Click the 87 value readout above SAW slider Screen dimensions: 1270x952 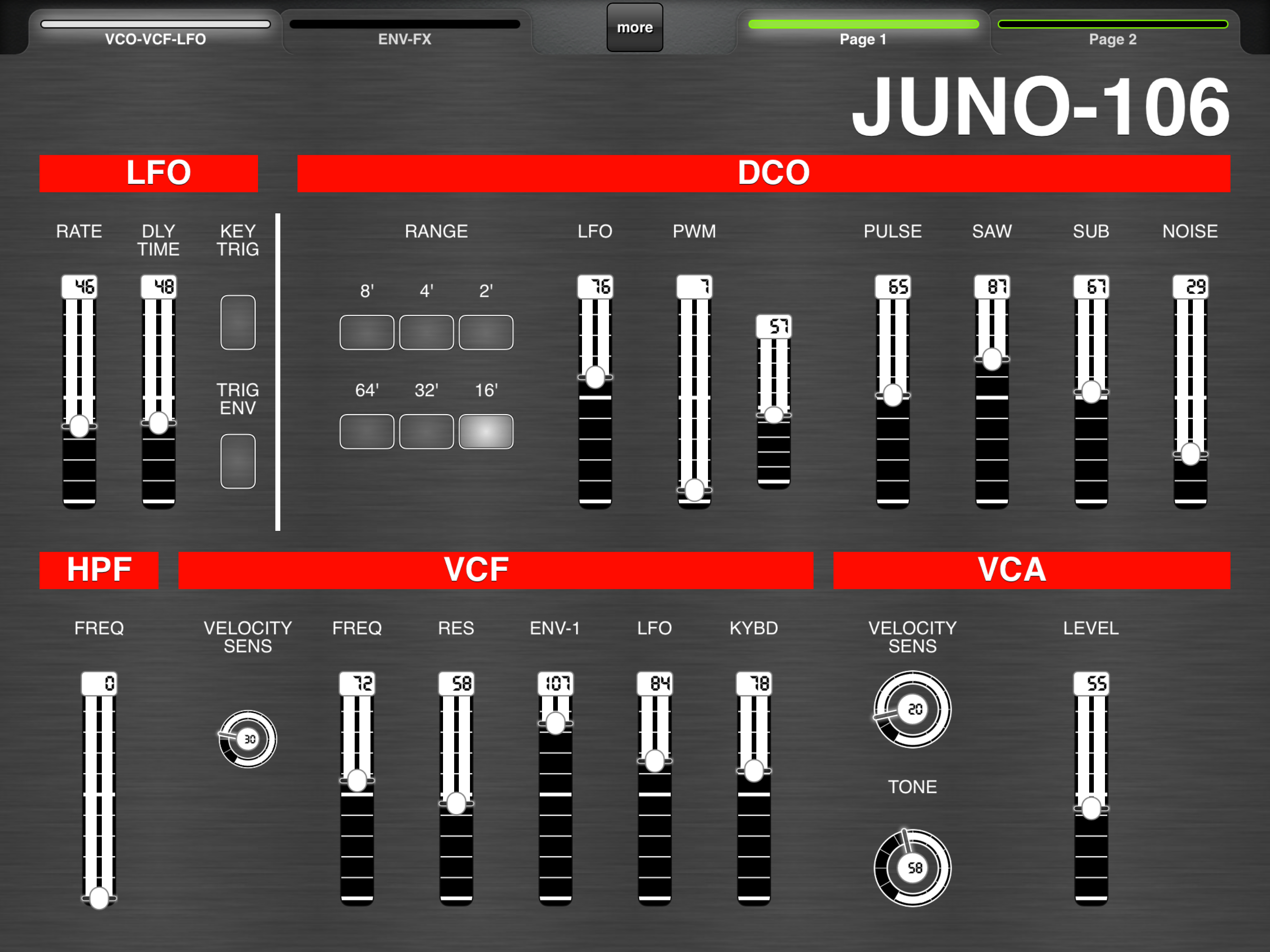[992, 286]
